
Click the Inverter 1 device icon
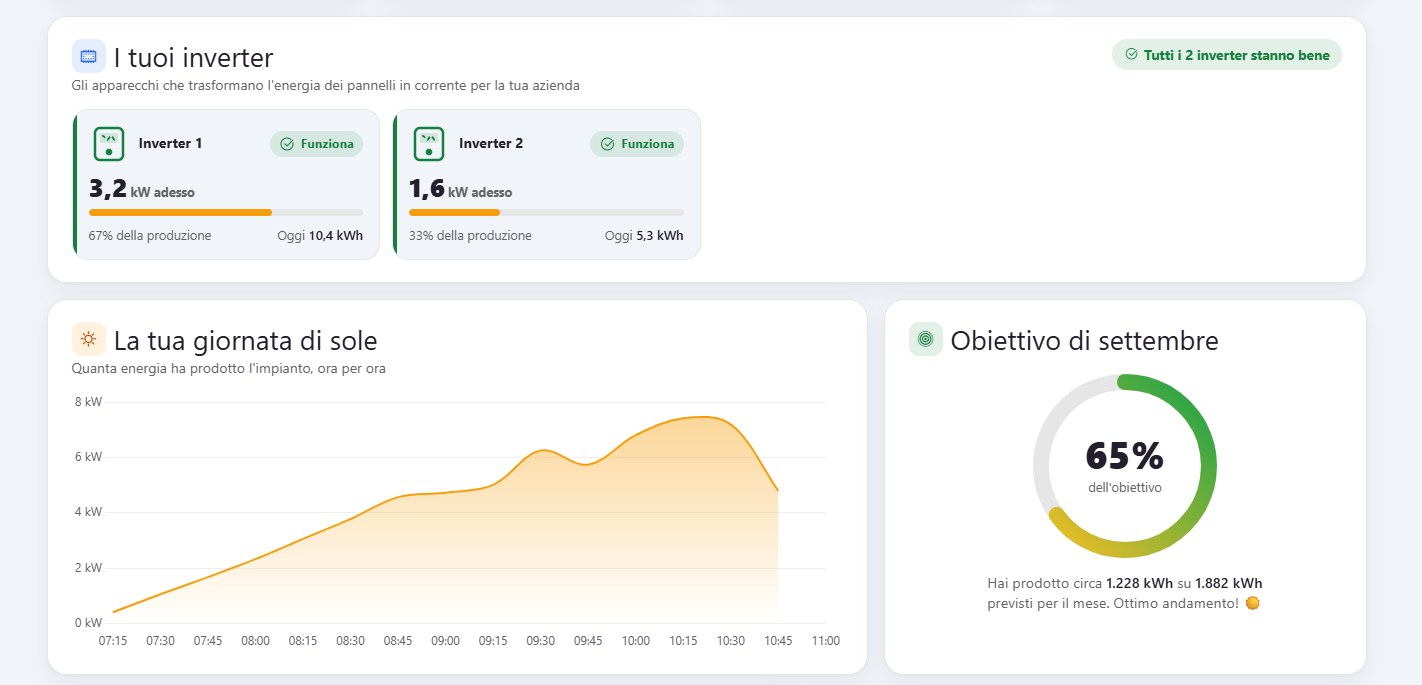109,144
